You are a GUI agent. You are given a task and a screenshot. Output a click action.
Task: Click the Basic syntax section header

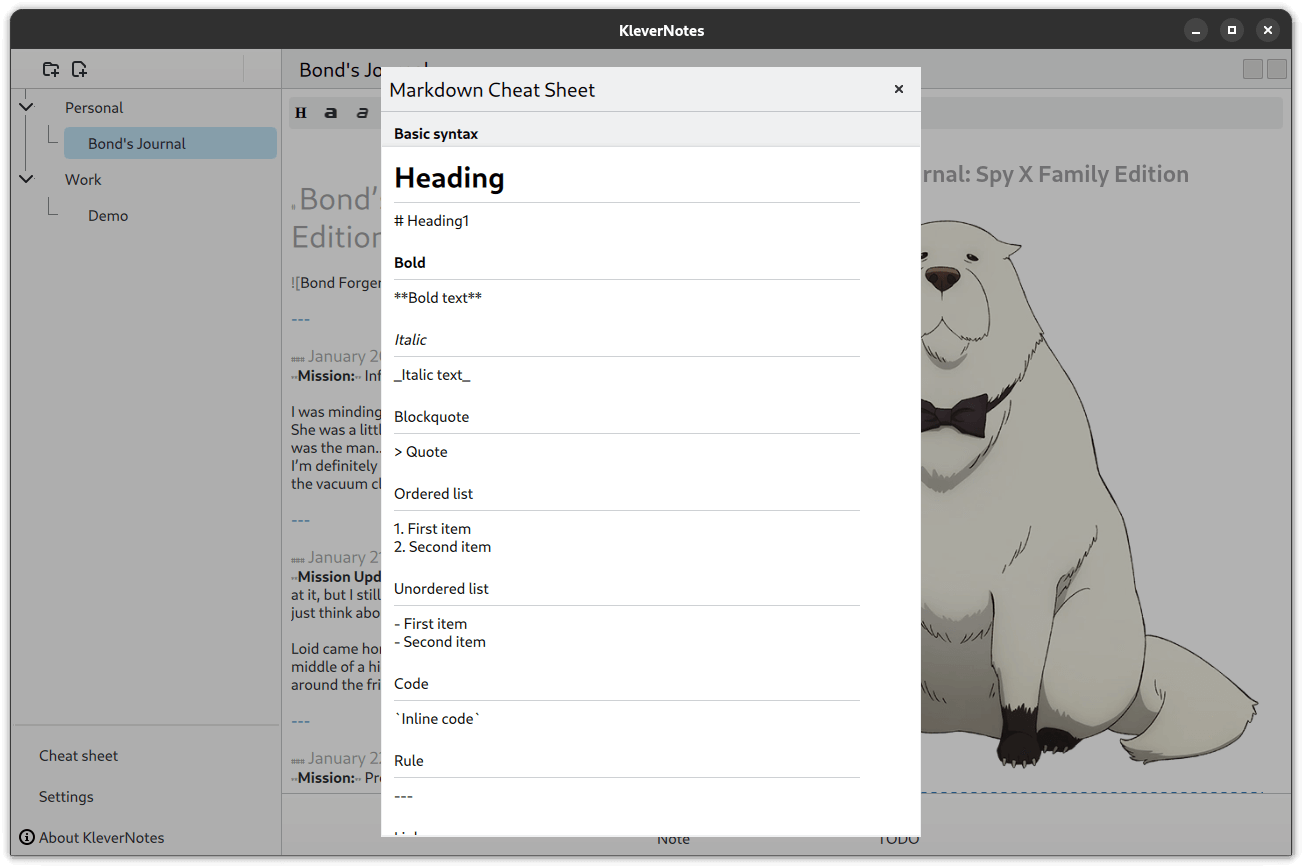pos(436,131)
